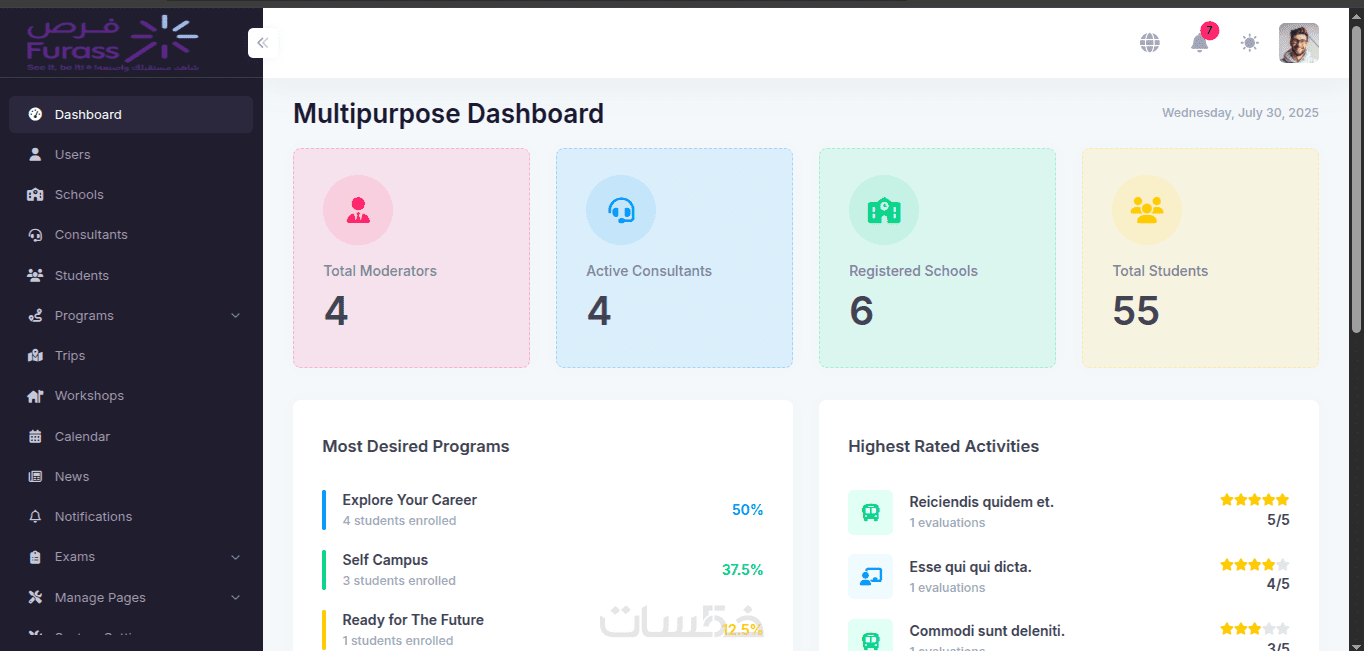Image resolution: width=1364 pixels, height=651 pixels.
Task: Click the Esse qui qui dicta. activity title
Action: click(970, 567)
